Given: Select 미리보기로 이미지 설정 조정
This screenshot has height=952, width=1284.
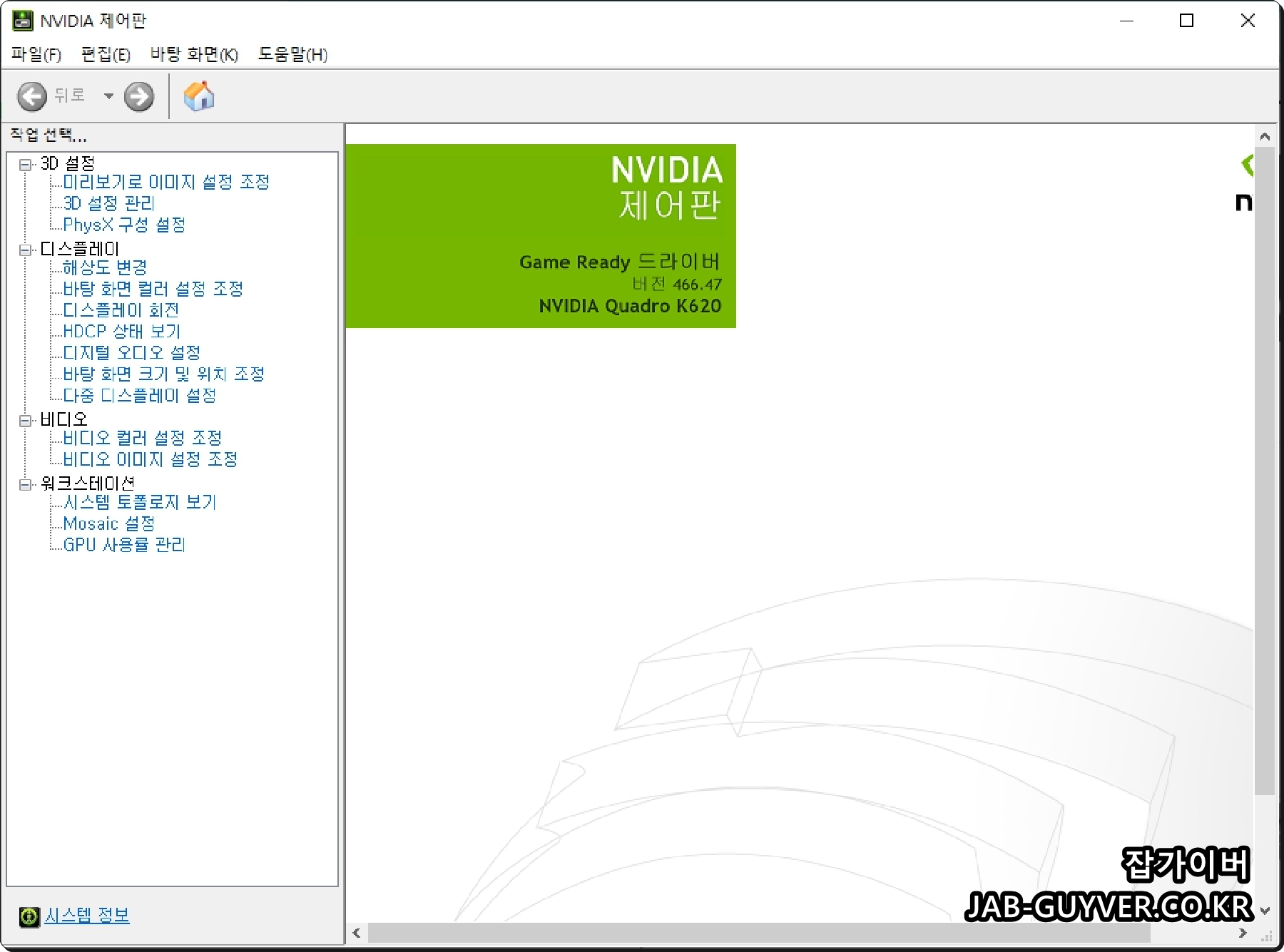Looking at the screenshot, I should tap(166, 183).
